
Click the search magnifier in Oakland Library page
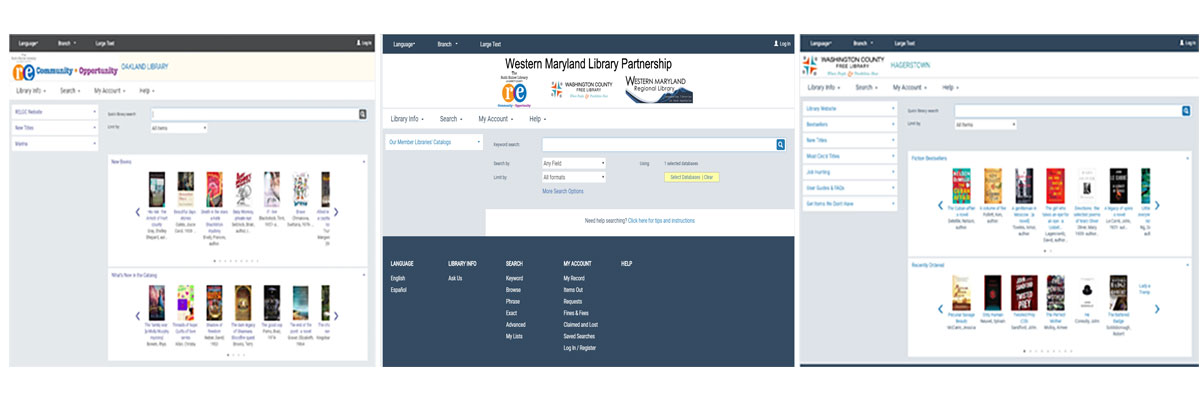[363, 114]
